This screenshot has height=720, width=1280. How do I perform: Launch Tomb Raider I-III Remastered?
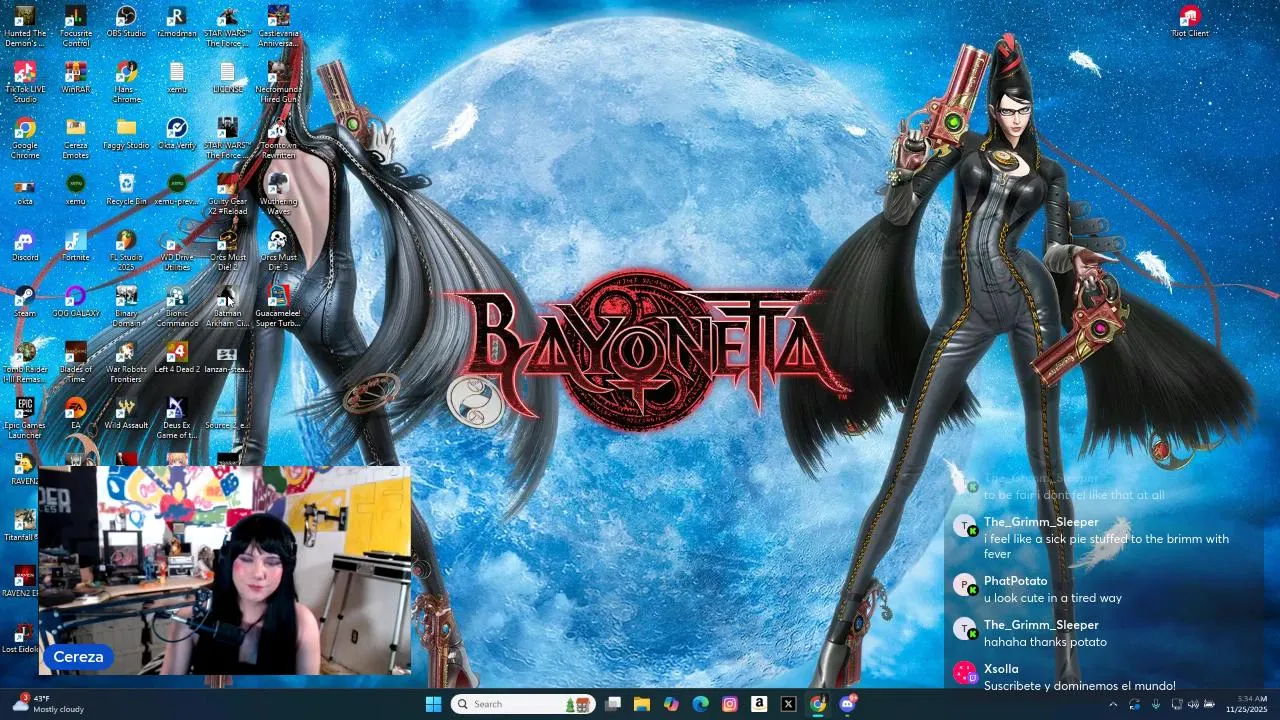25,363
